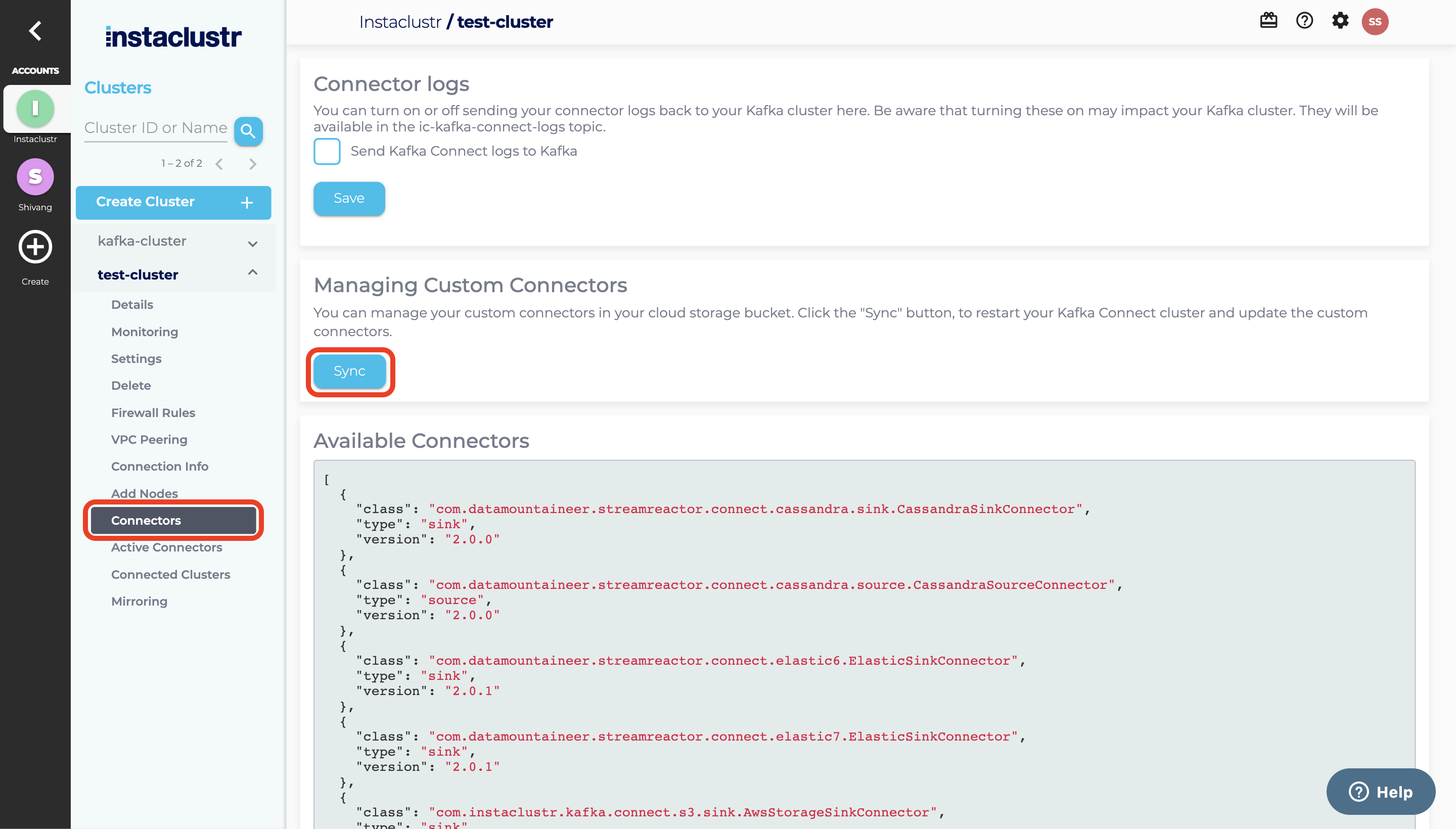Focus the Cluster ID or Name field
The image size is (1456, 829).
click(x=155, y=128)
